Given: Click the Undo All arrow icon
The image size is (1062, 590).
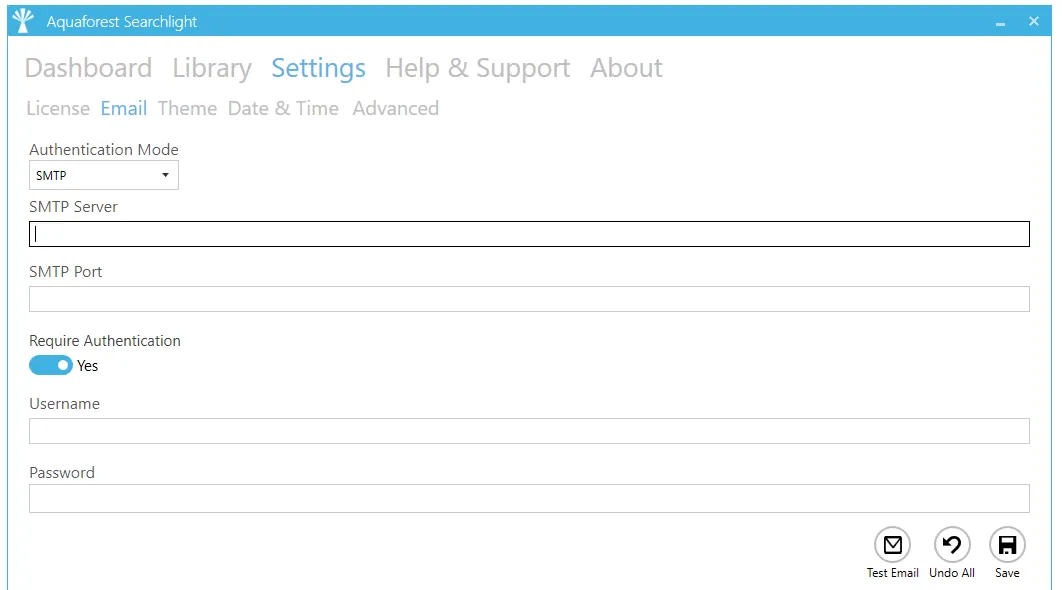Looking at the screenshot, I should (x=952, y=545).
